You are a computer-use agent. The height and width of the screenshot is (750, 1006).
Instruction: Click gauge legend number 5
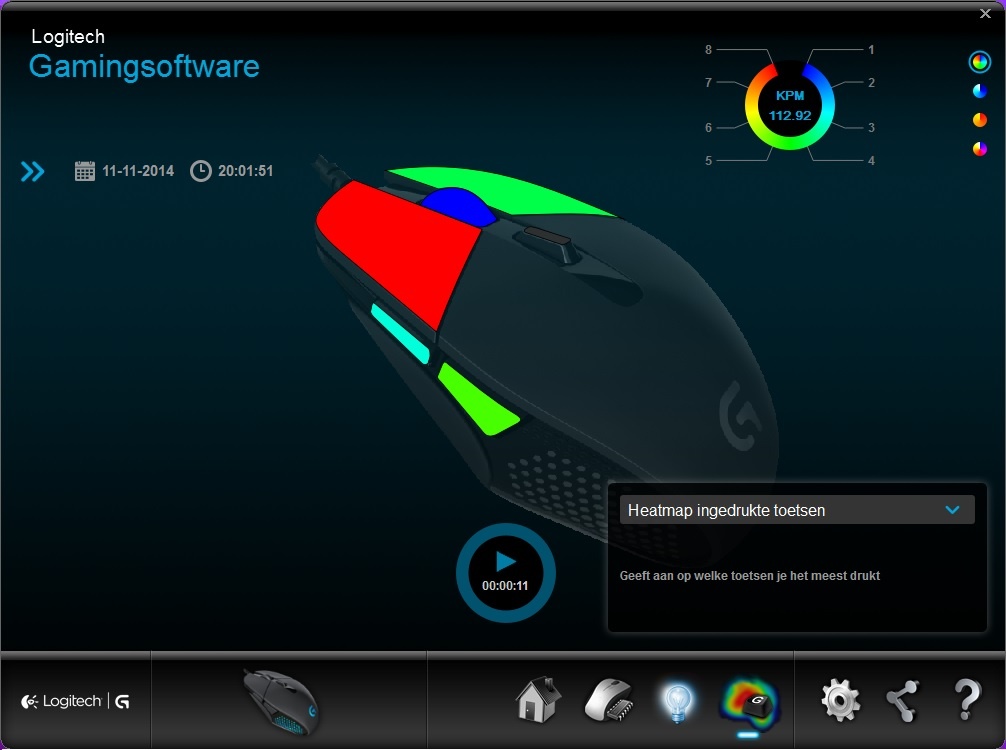[x=708, y=160]
